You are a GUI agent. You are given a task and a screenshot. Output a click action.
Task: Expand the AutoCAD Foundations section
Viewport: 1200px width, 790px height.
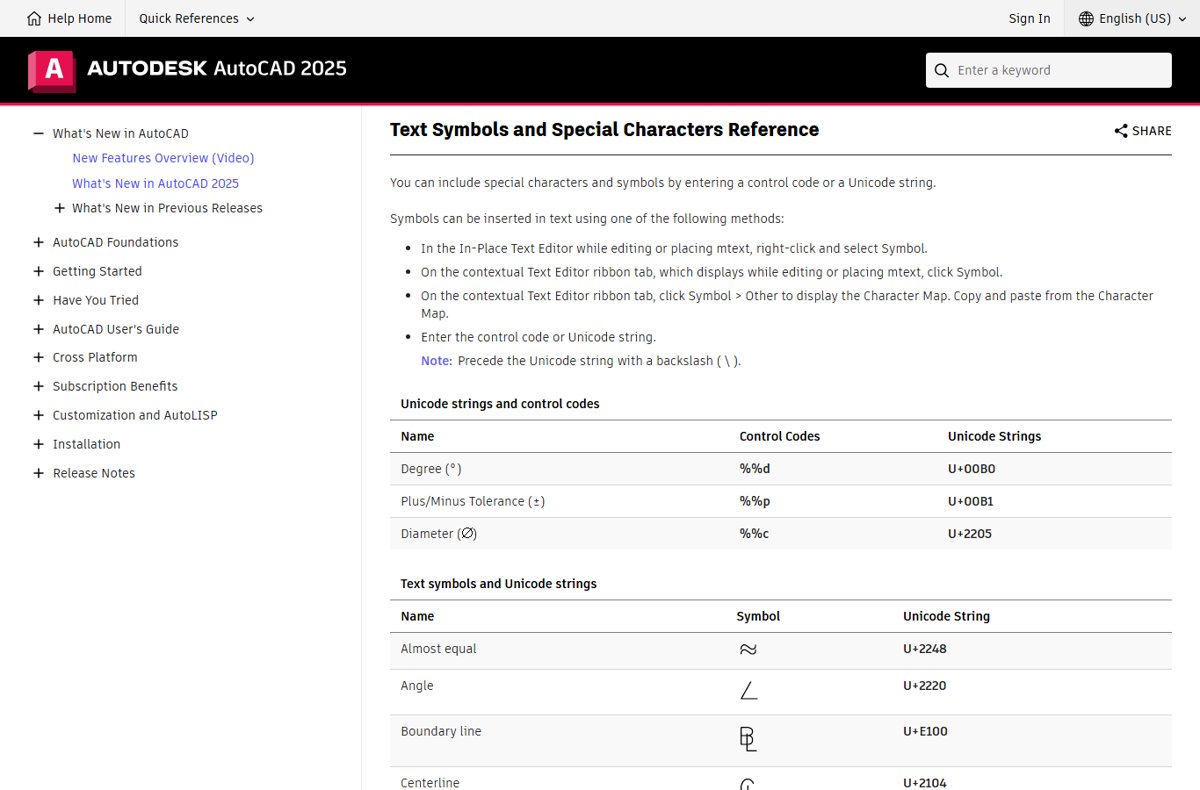pos(38,242)
